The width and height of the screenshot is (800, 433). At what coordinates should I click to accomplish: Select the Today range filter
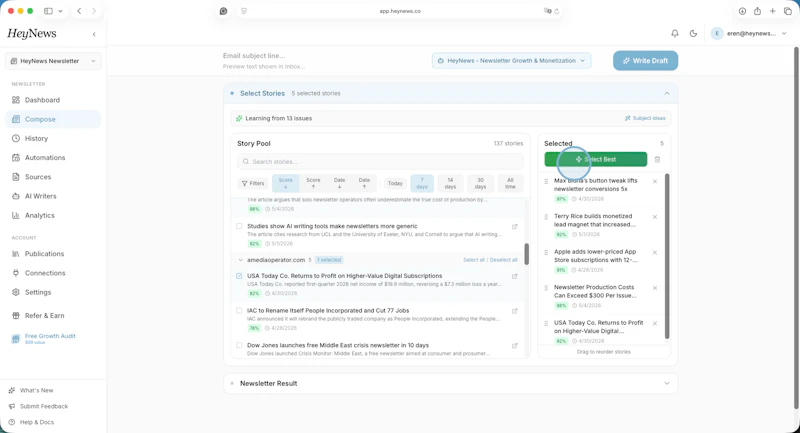(395, 183)
